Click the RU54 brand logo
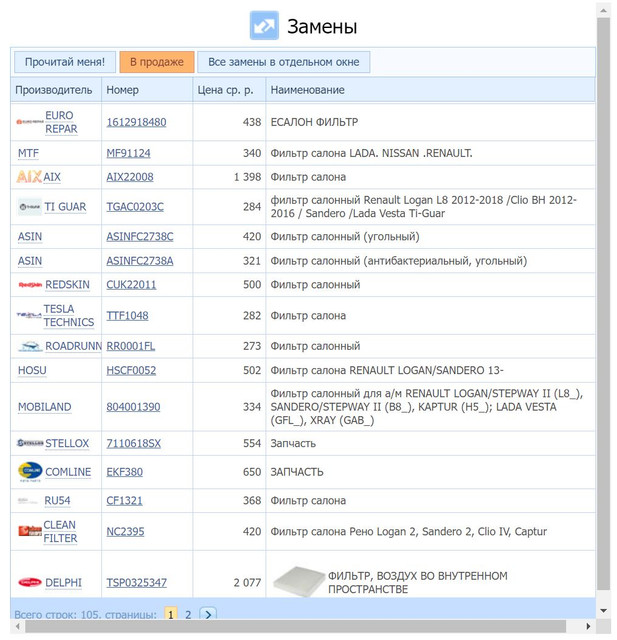The image size is (617, 640). [29, 501]
